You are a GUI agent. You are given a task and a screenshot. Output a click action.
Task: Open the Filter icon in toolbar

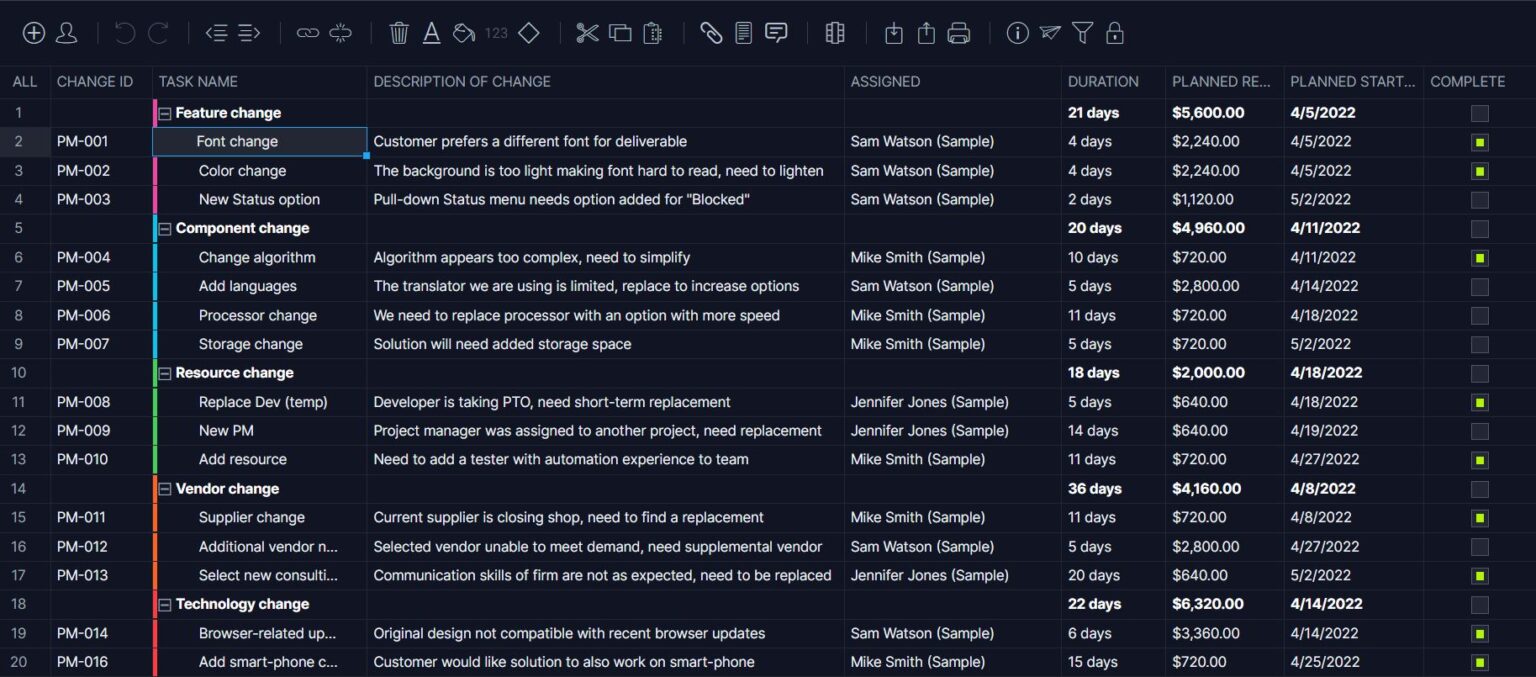1082,32
